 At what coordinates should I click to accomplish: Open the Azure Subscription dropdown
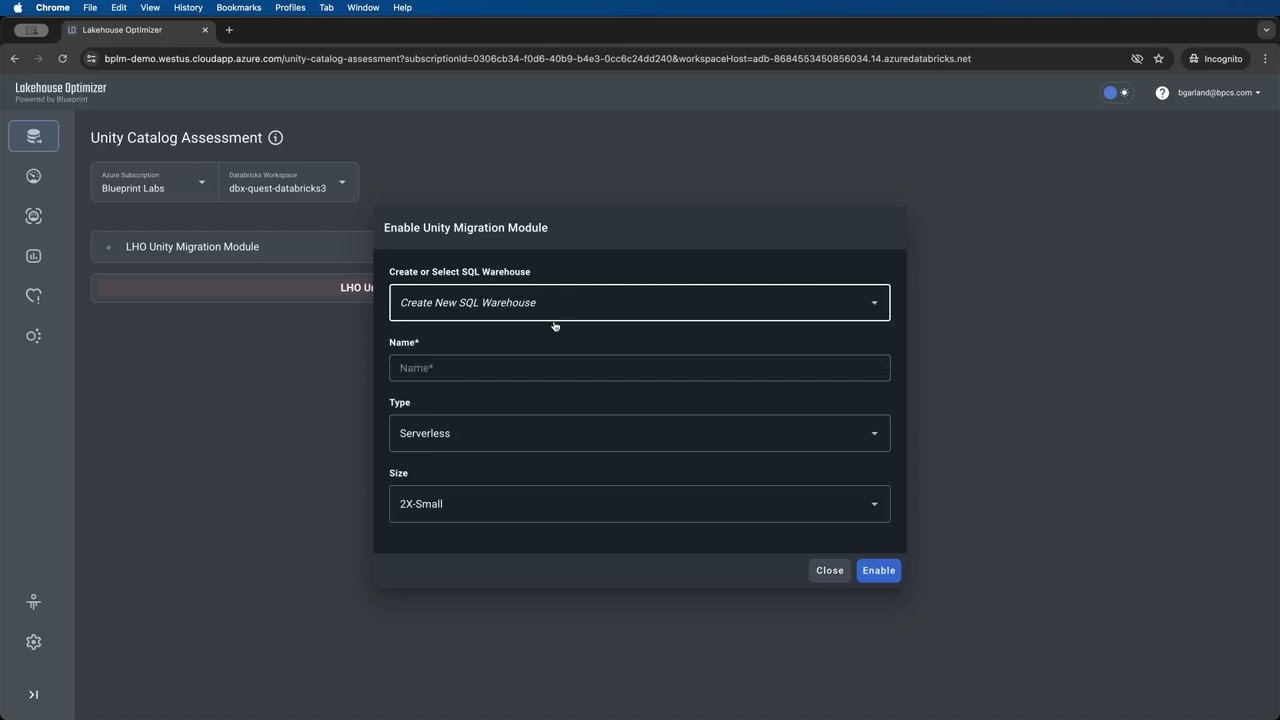(155, 182)
